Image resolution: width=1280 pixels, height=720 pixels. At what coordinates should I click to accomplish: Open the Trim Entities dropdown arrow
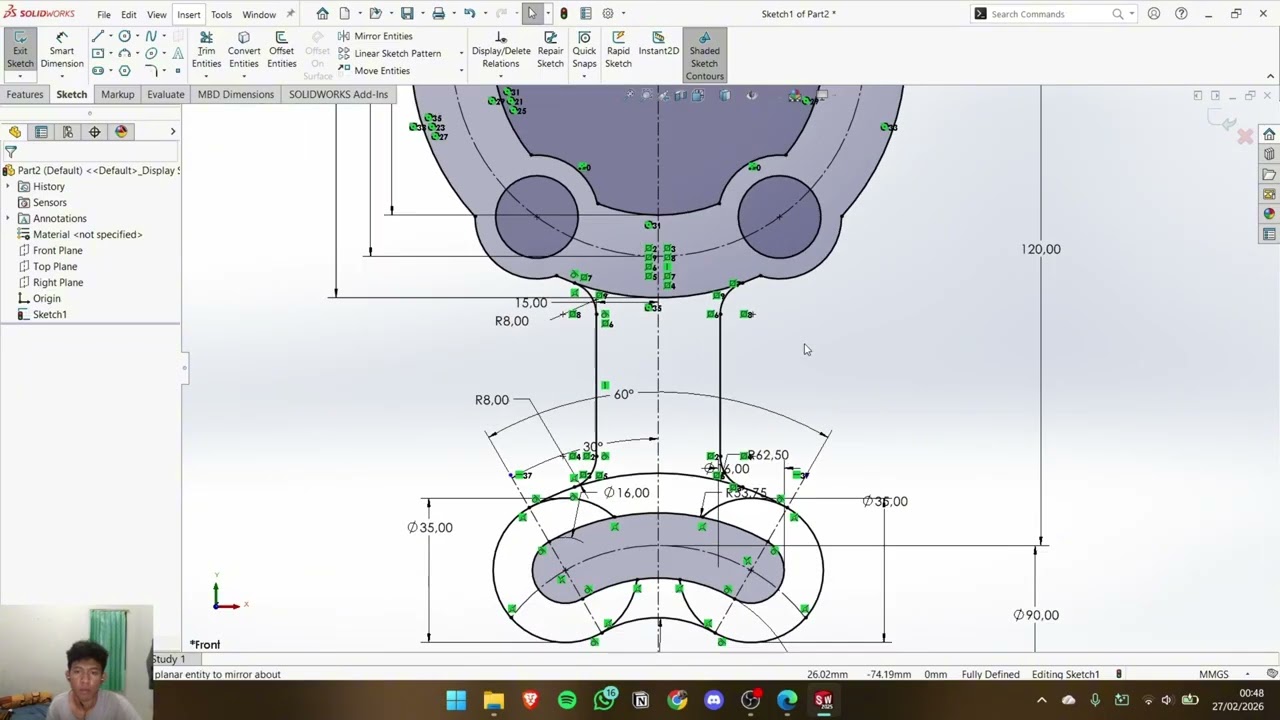click(206, 76)
